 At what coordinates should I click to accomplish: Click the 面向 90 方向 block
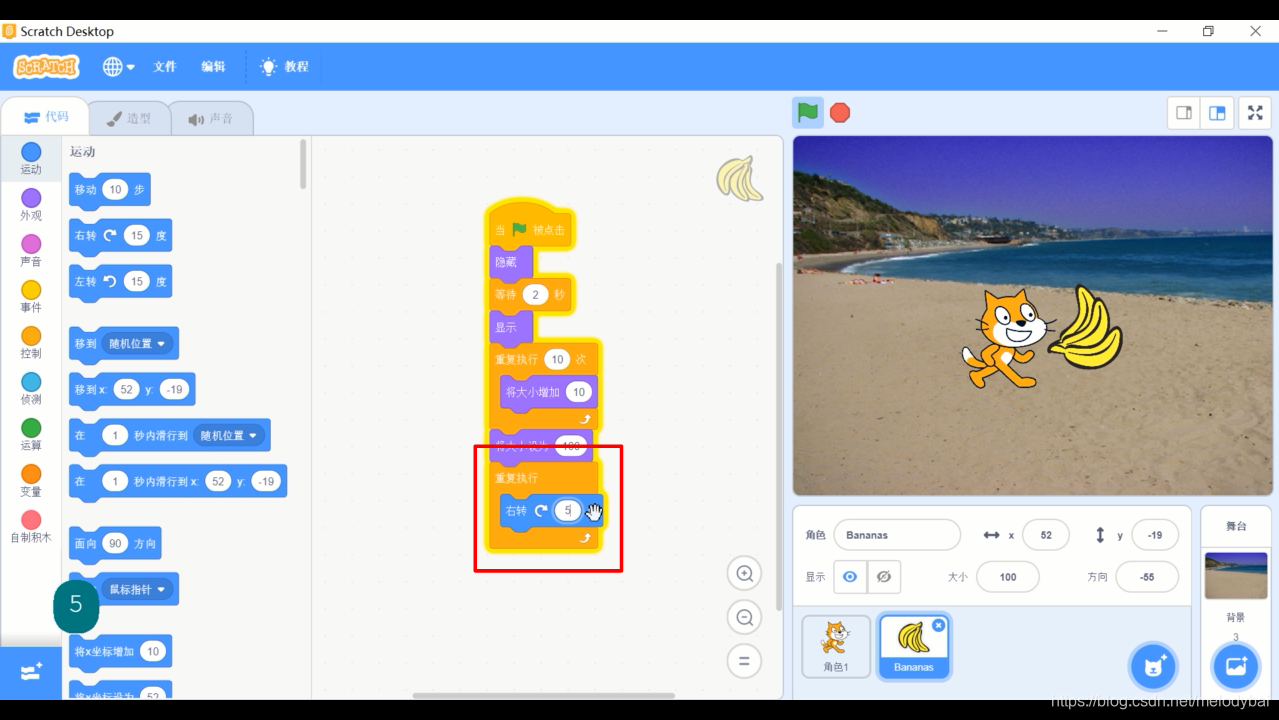coord(115,543)
